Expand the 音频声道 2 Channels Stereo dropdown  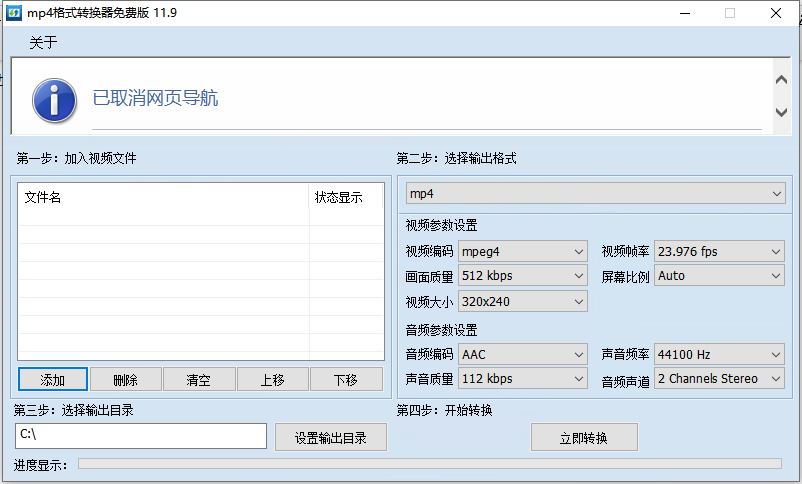tap(719, 379)
